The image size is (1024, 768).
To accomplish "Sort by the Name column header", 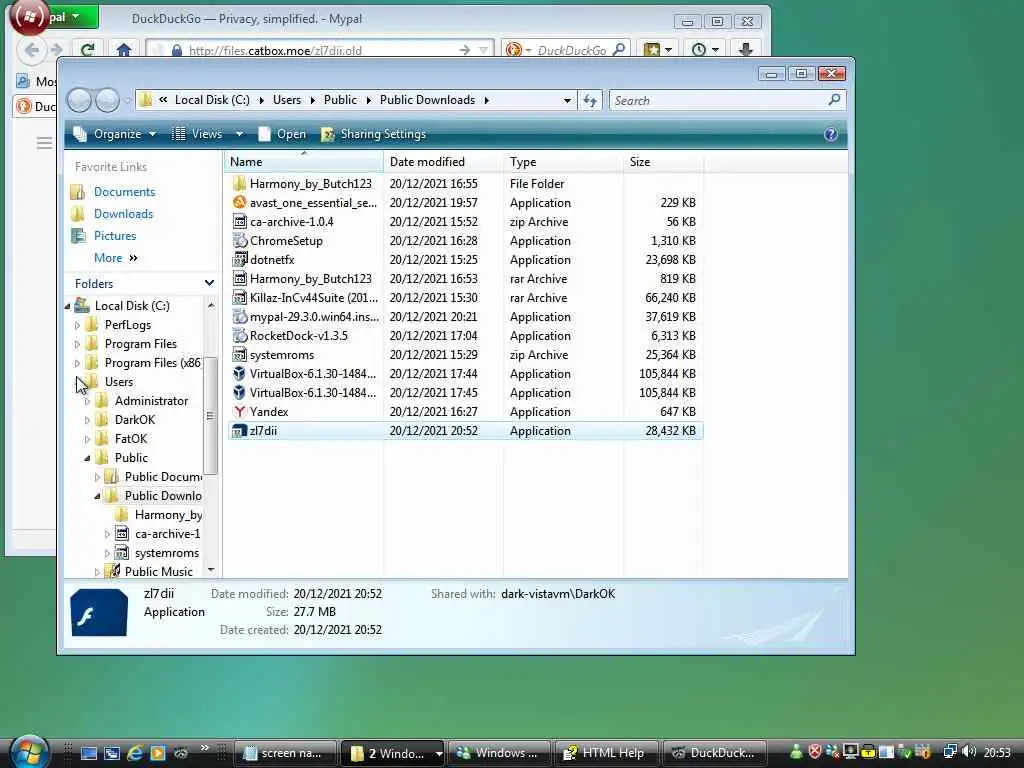I will (304, 162).
